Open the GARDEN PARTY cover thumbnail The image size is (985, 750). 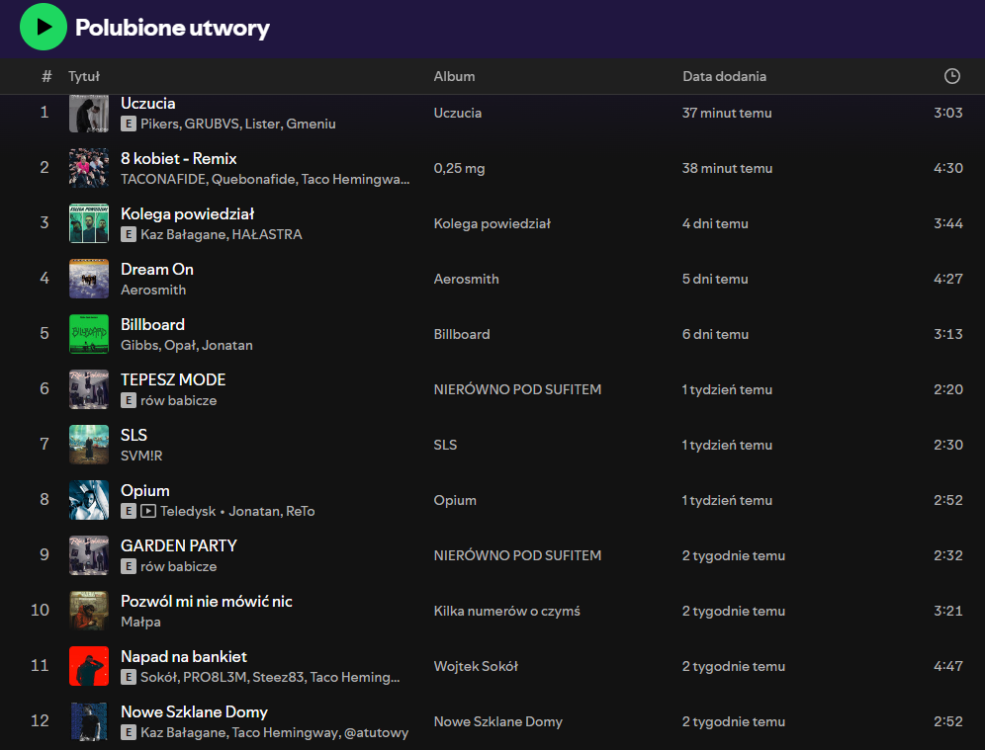click(x=89, y=555)
